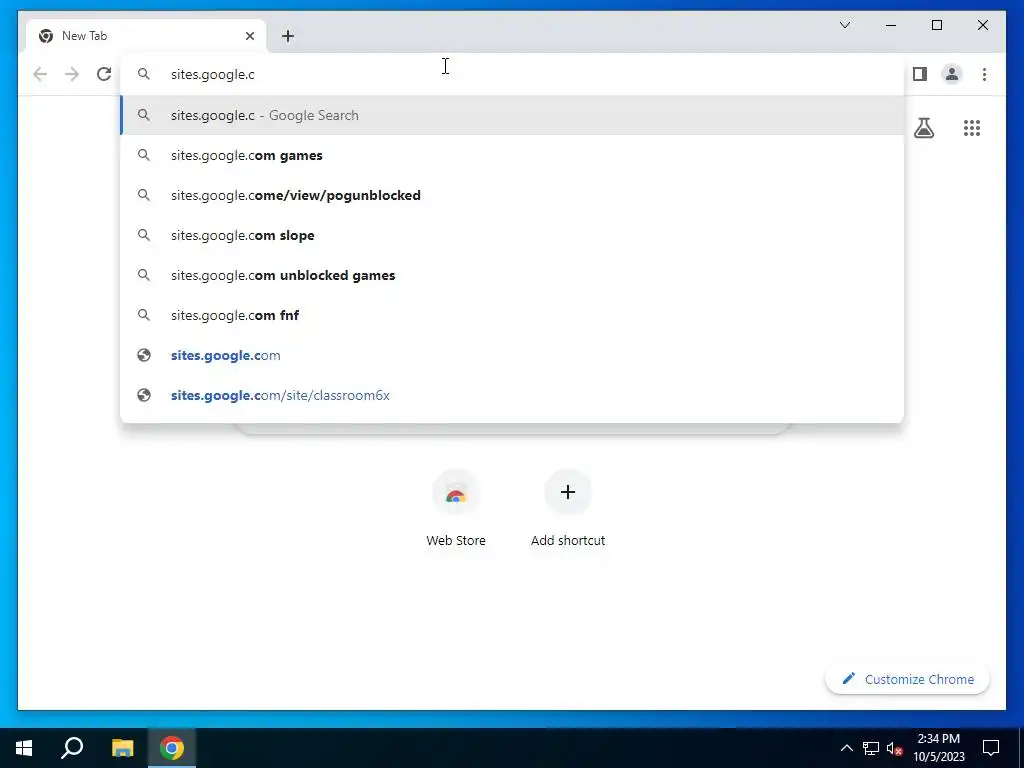Choose the pogunblocked suggestion

pyautogui.click(x=513, y=195)
